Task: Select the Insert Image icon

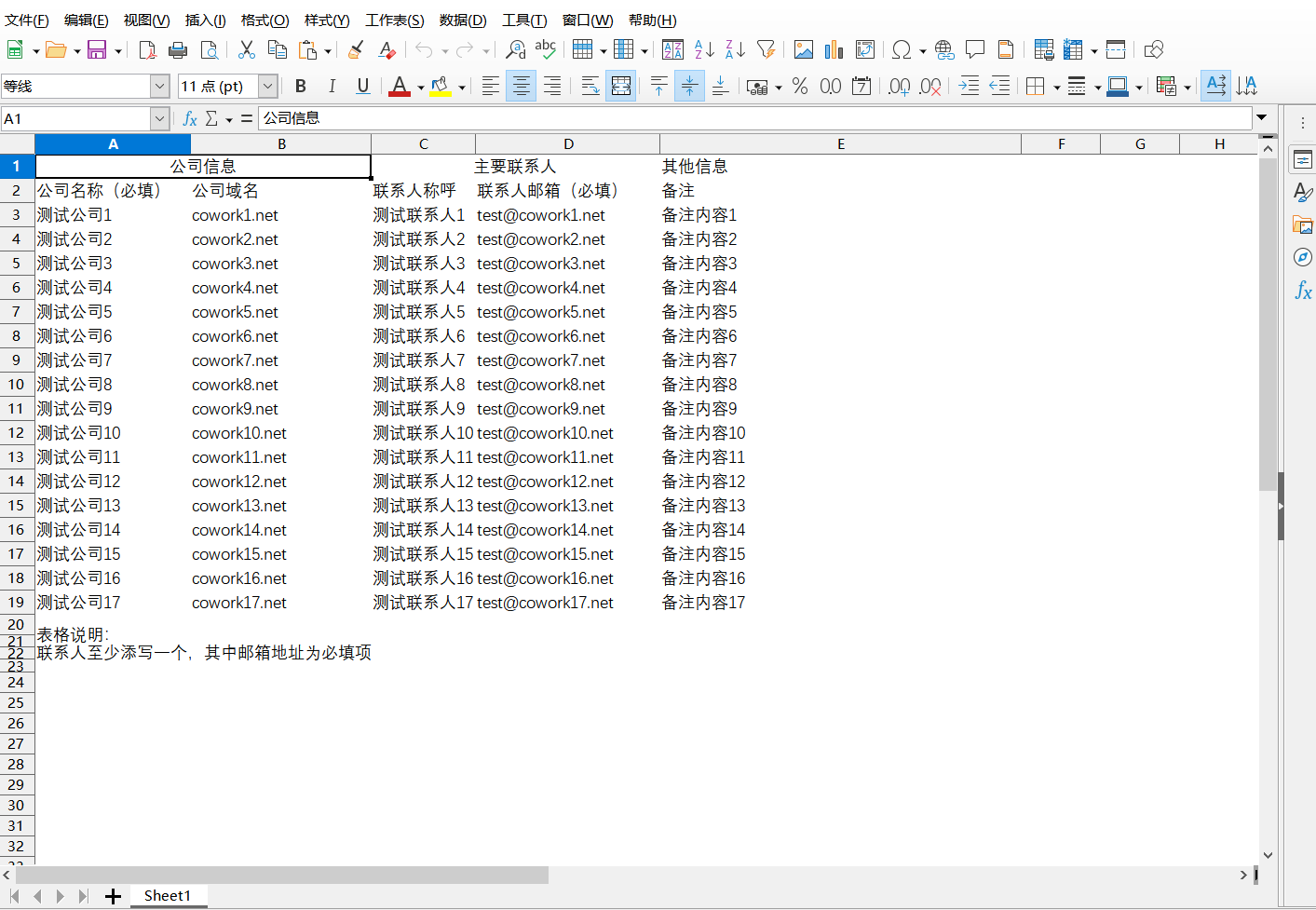Action: click(x=803, y=49)
